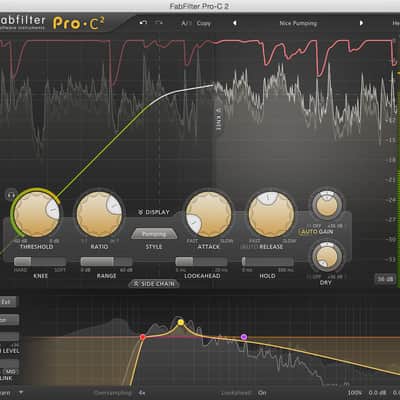Click the 0.0 dB output level value

point(377,393)
